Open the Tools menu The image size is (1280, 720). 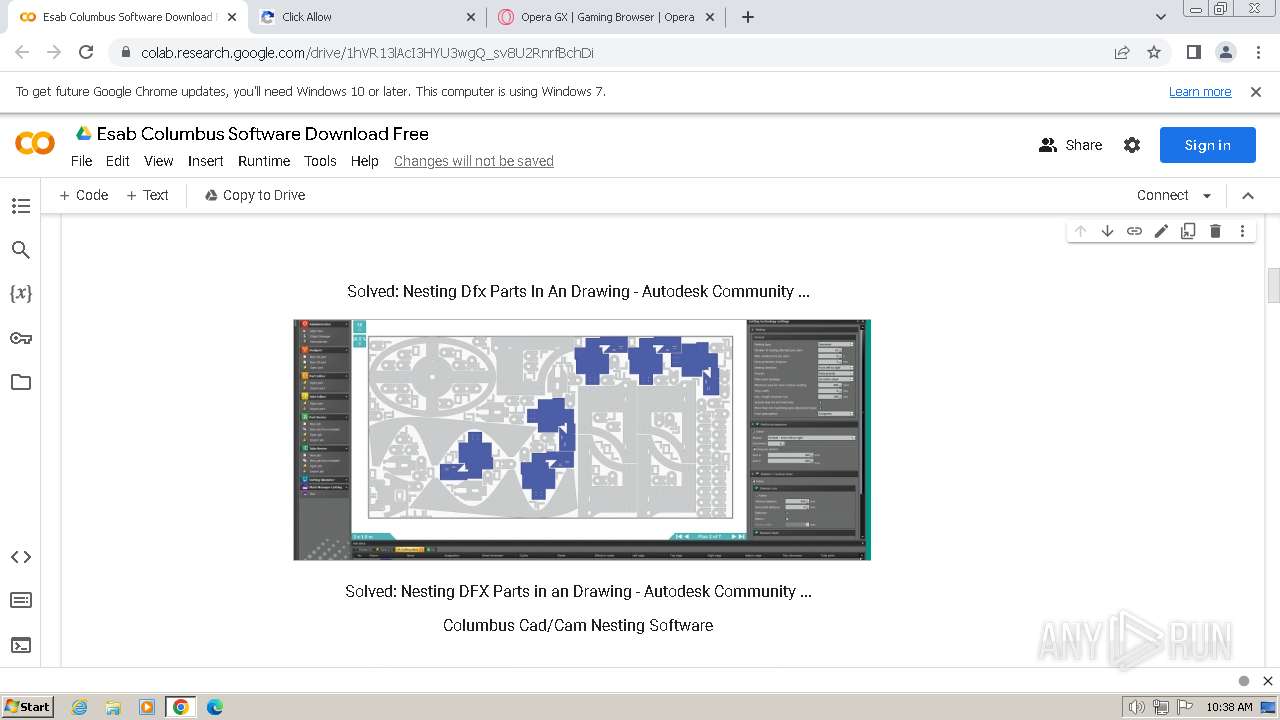[x=320, y=161]
